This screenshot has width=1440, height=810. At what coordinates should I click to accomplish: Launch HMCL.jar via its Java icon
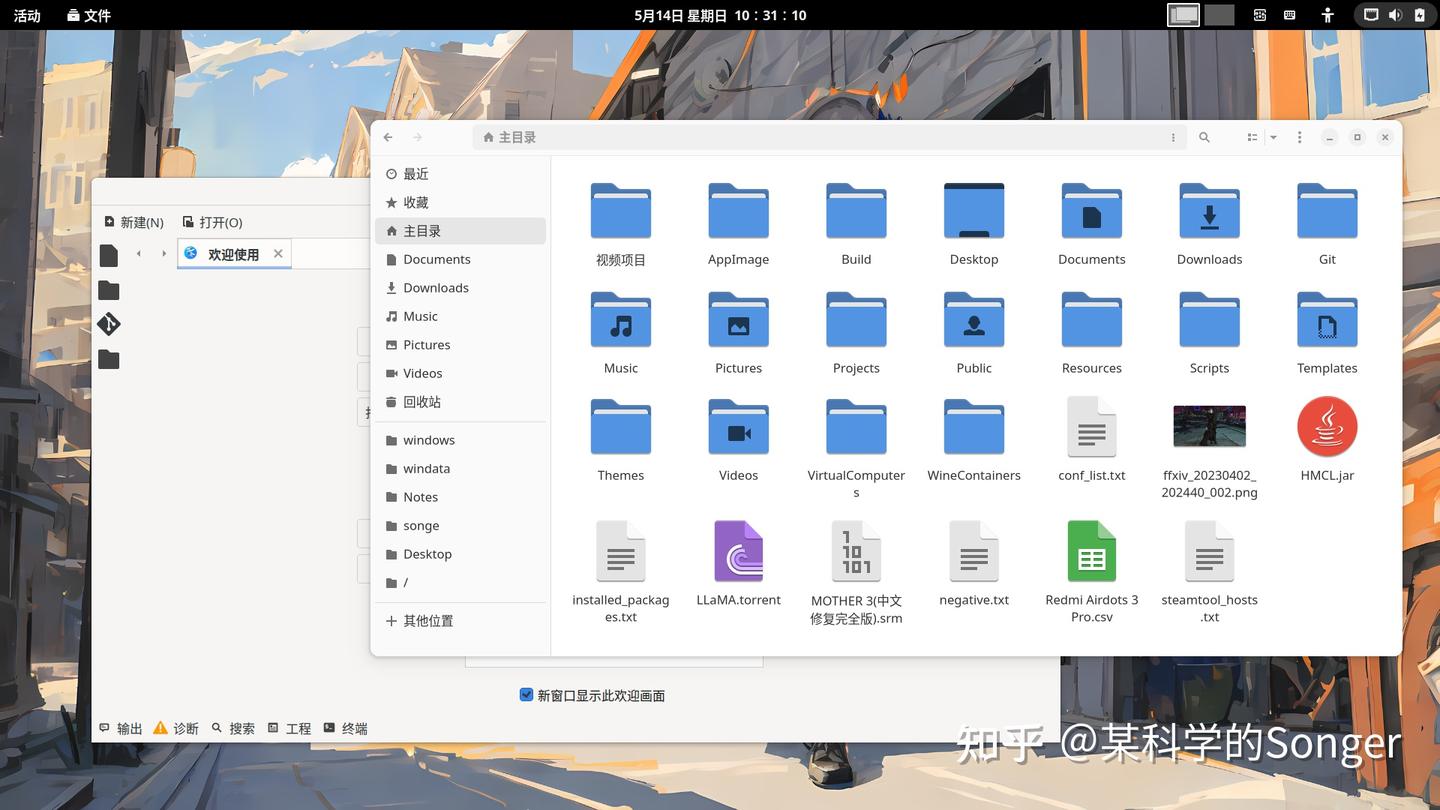click(x=1326, y=426)
